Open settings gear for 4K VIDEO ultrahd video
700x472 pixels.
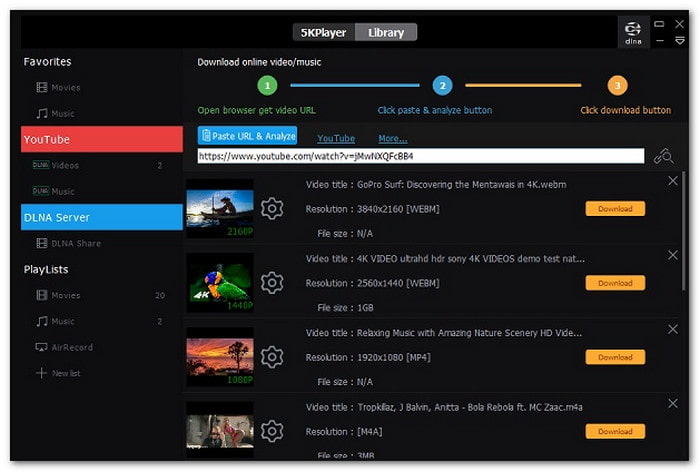(x=272, y=283)
